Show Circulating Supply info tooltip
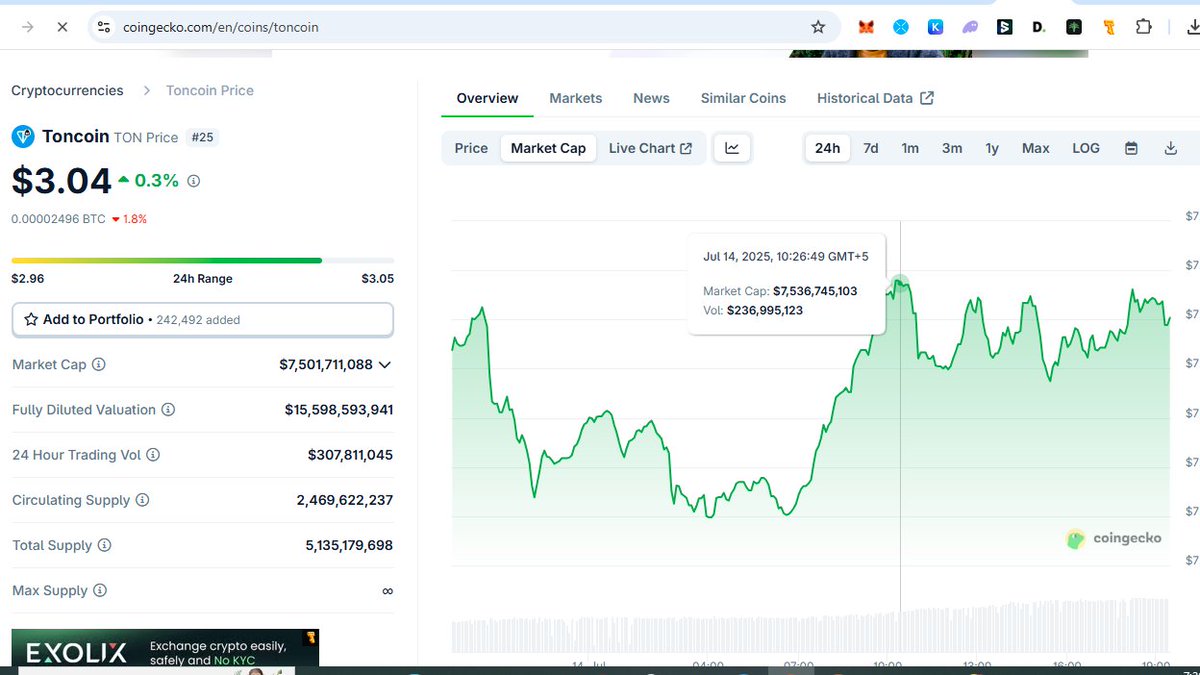 [142, 500]
